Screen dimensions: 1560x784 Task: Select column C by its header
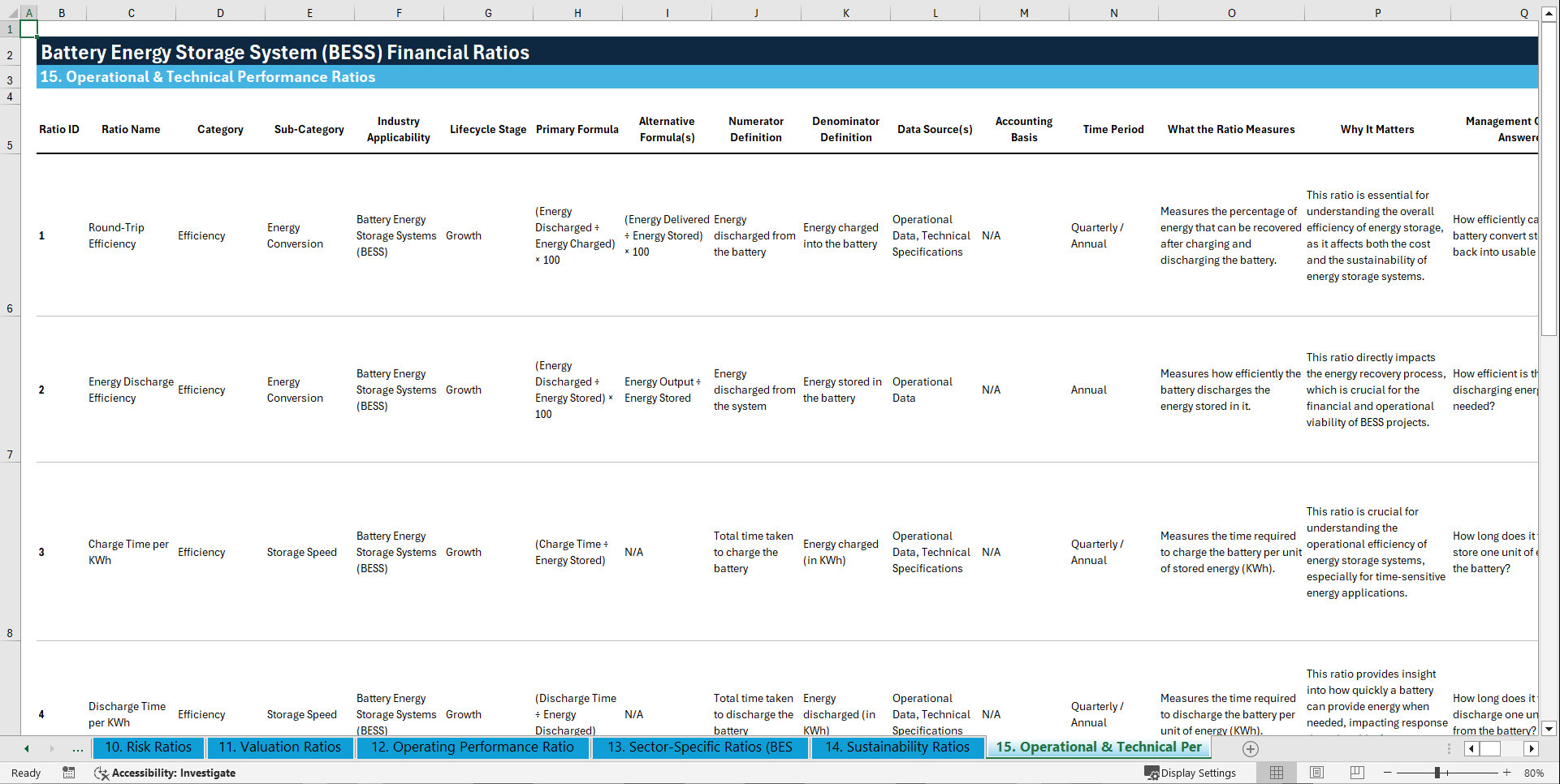pos(130,12)
